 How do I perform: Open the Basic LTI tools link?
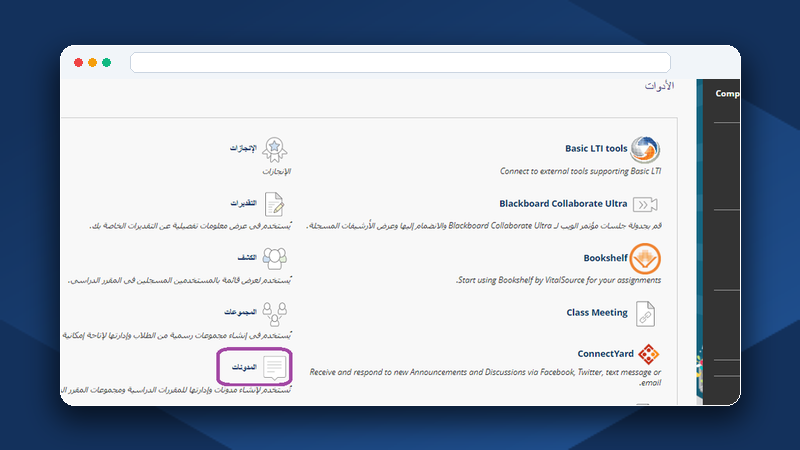point(596,148)
